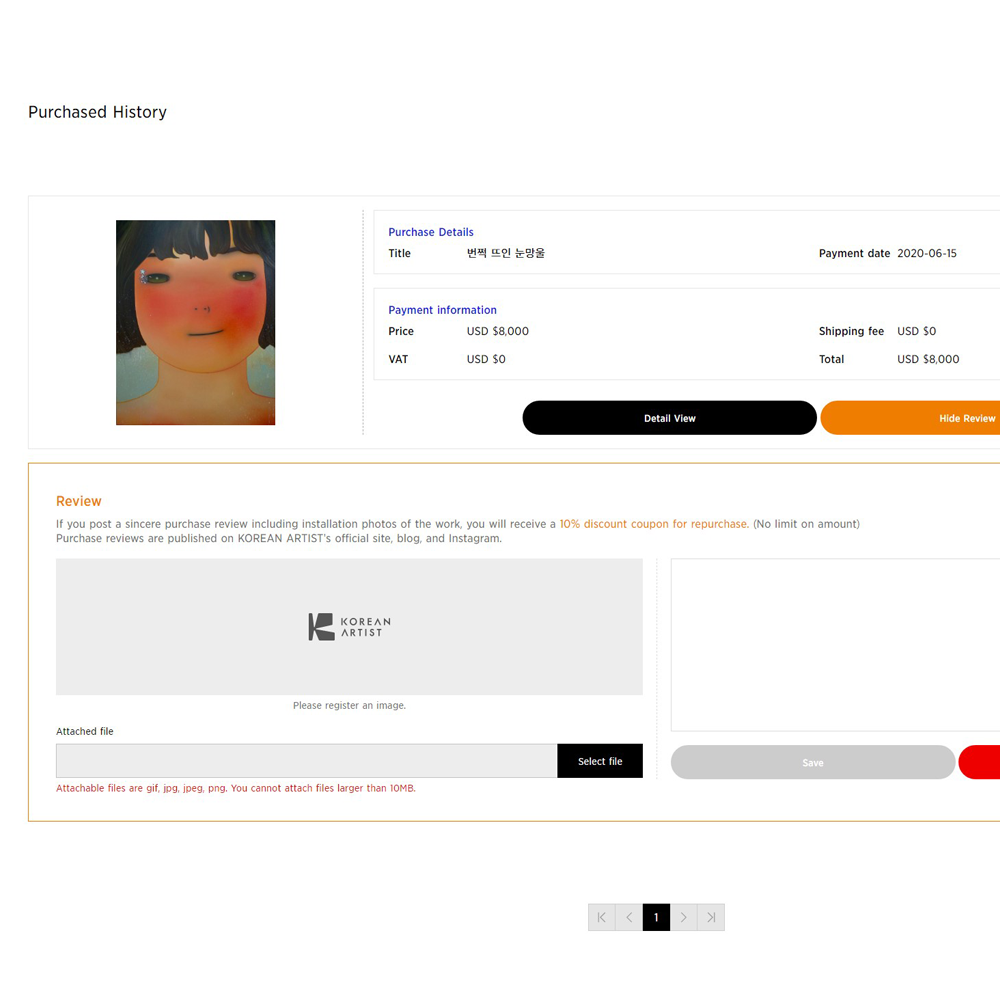Open the Detail View button
This screenshot has height=1000, width=1000.
tap(670, 418)
